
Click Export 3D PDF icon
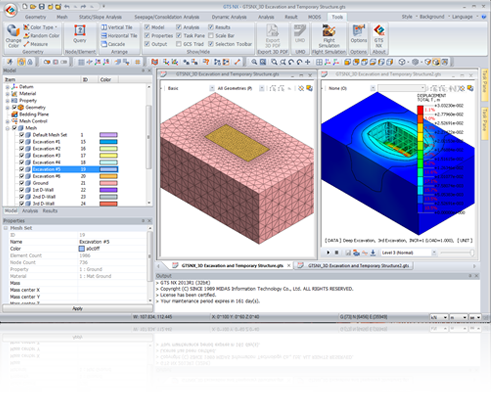[x=273, y=31]
